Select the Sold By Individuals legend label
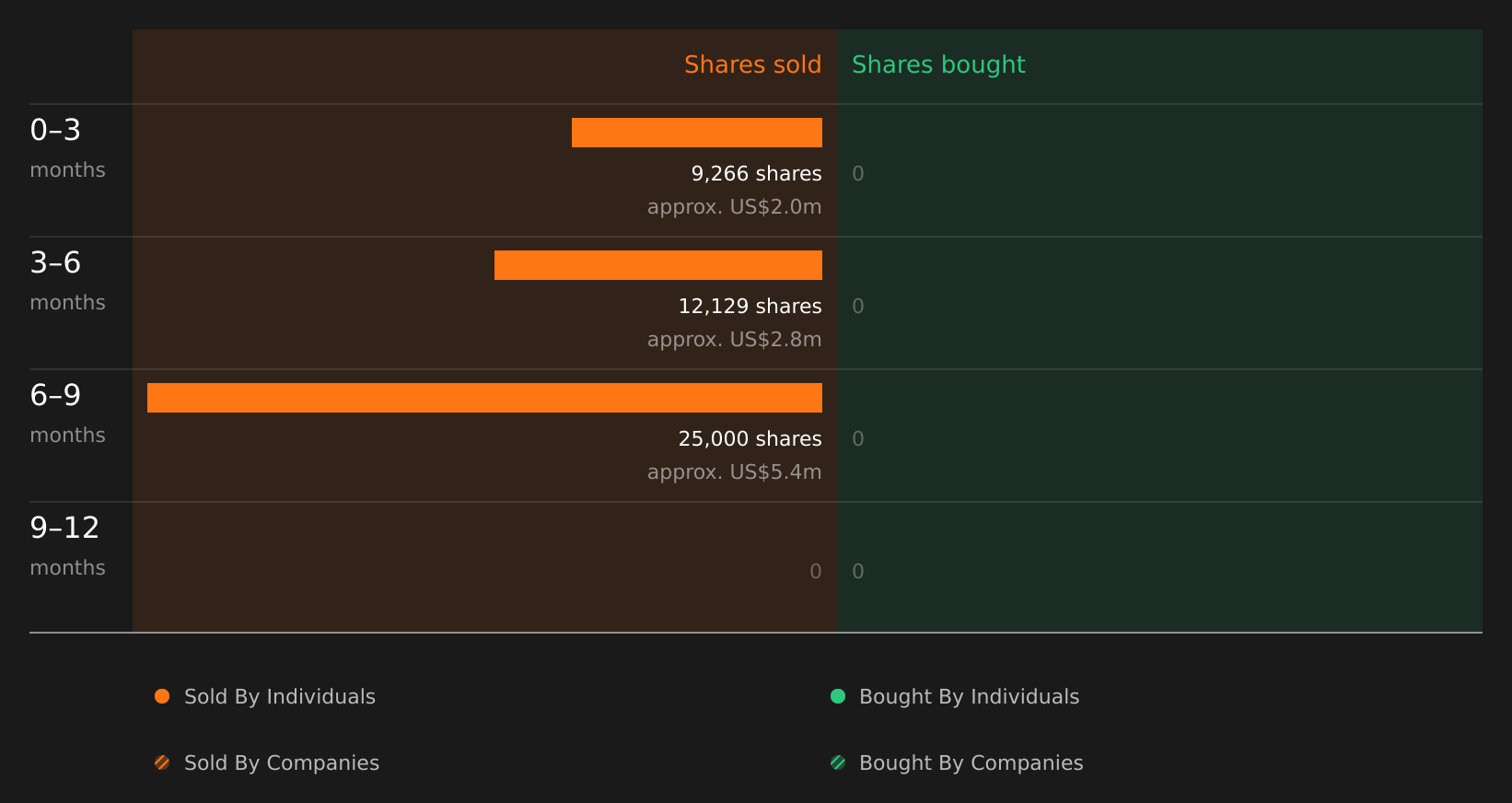 click(280, 697)
